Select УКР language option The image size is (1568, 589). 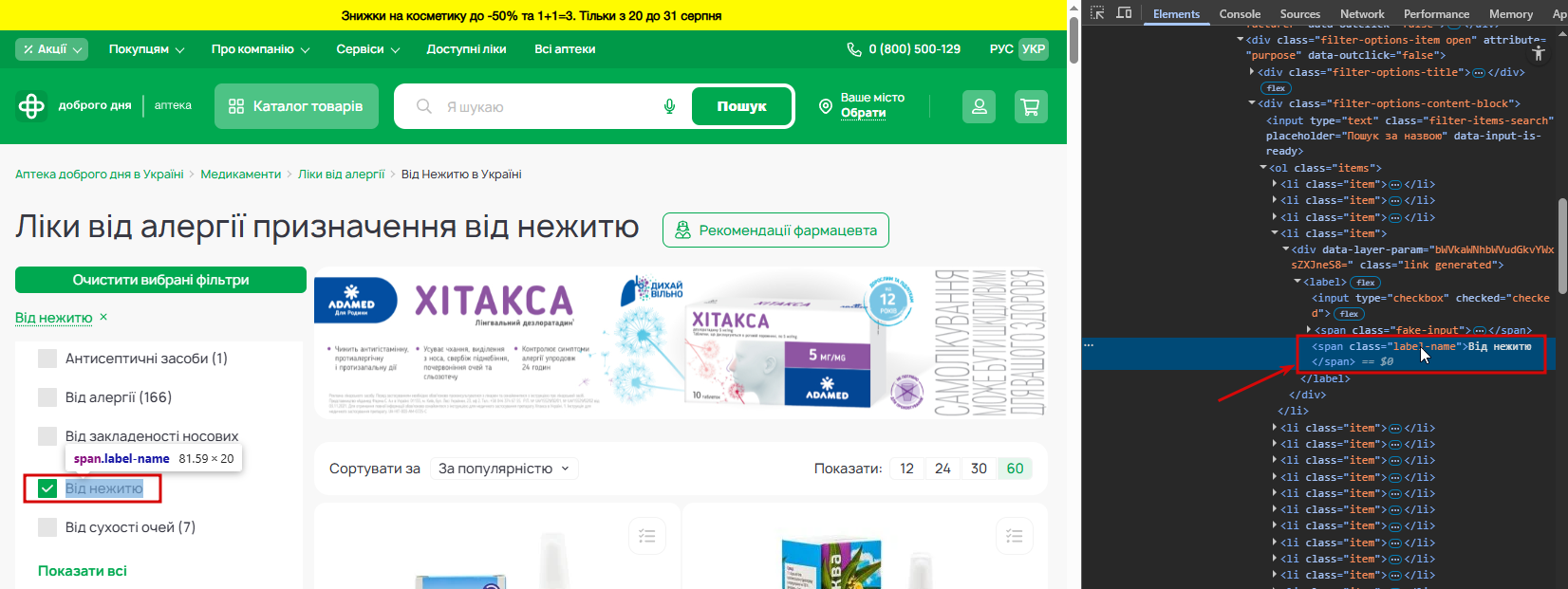(x=1033, y=49)
